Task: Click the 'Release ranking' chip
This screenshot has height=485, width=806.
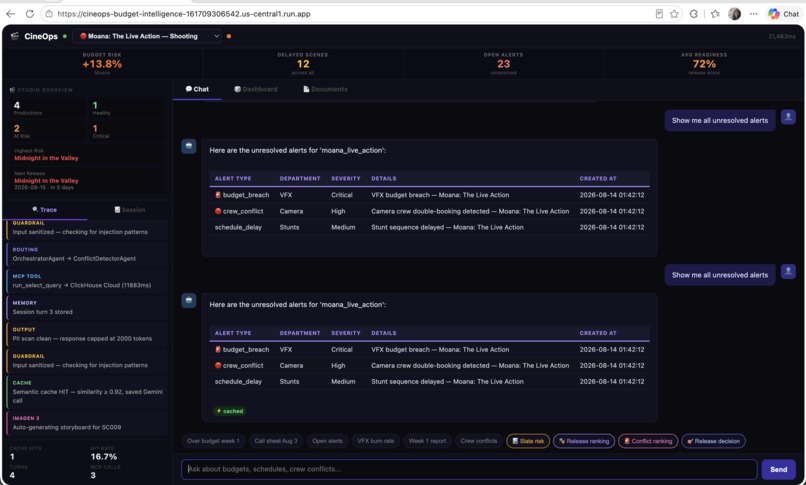Action: [583, 441]
